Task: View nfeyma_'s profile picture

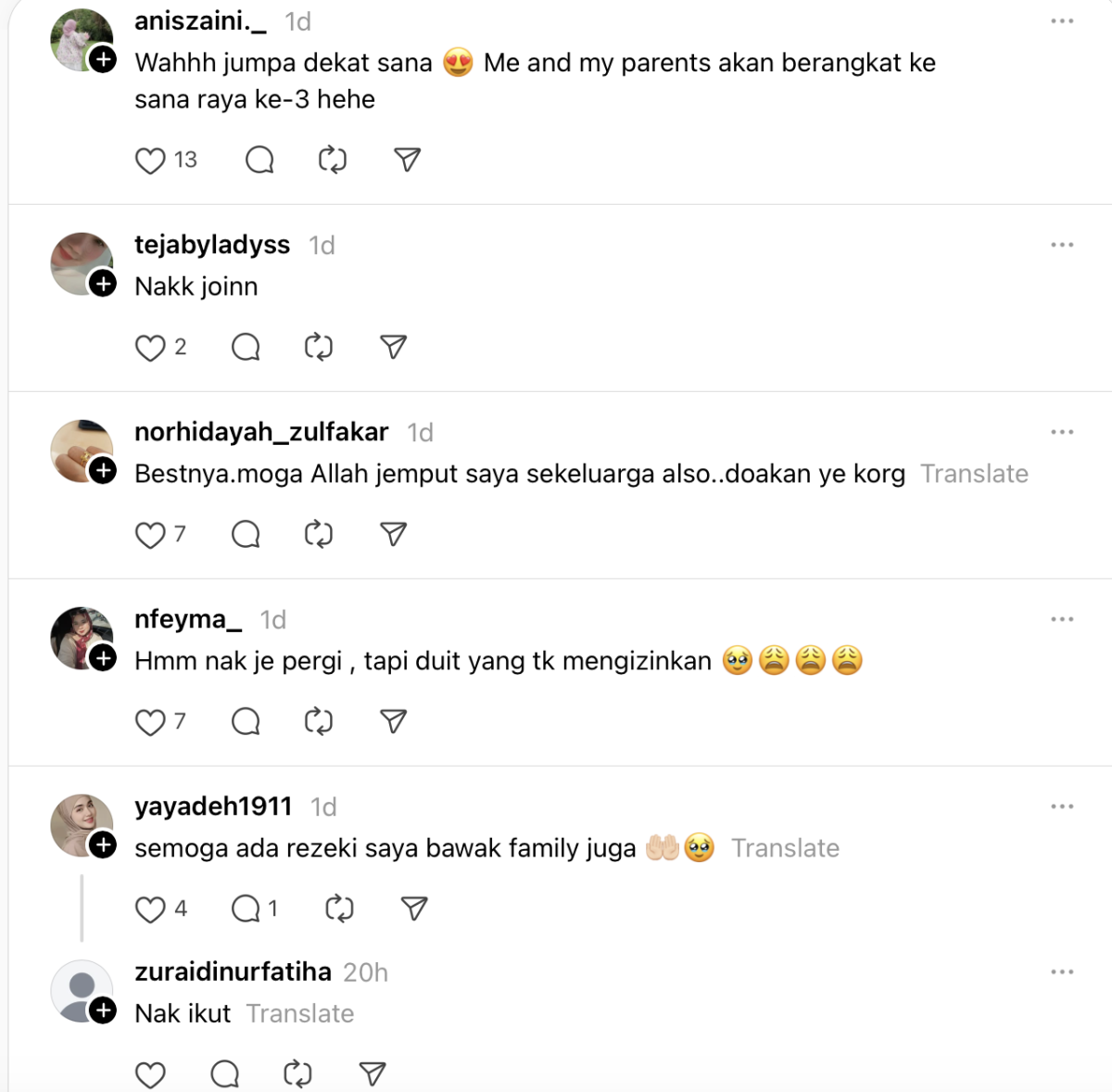Action: pyautogui.click(x=82, y=639)
